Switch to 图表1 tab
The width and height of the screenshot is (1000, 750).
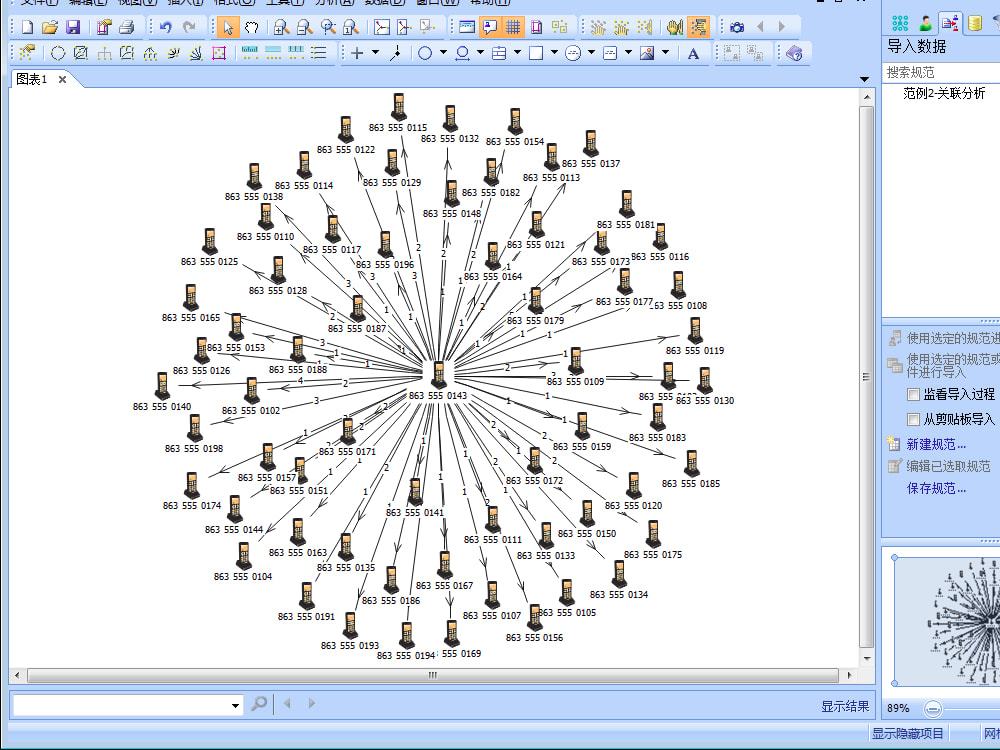pyautogui.click(x=31, y=79)
